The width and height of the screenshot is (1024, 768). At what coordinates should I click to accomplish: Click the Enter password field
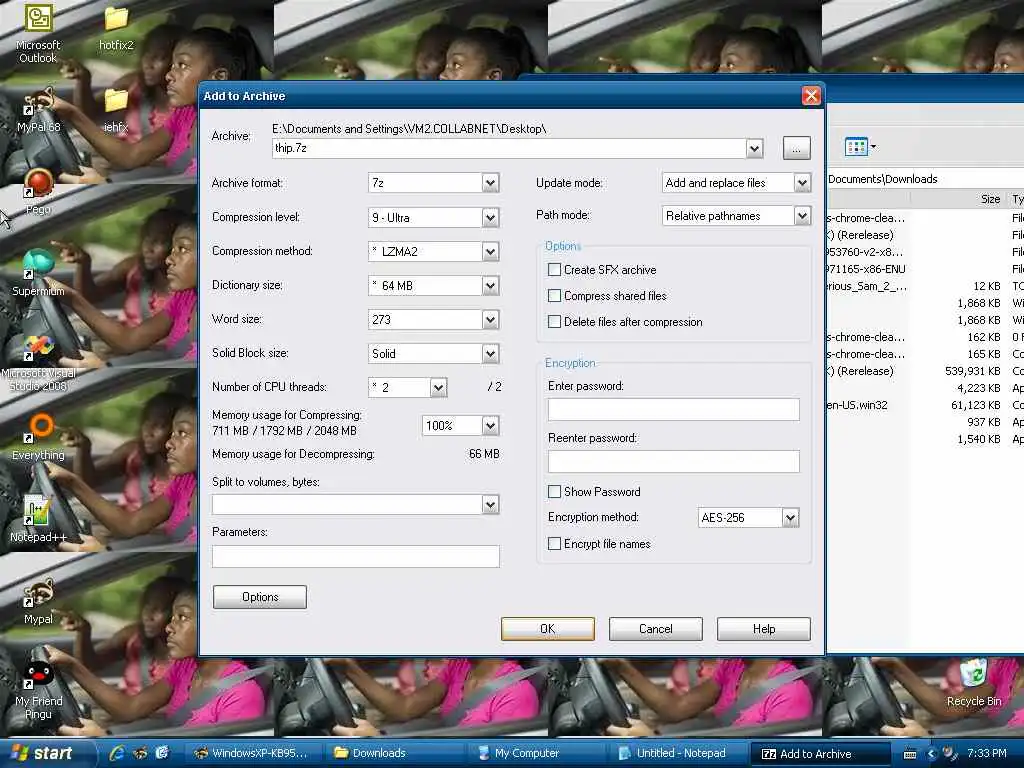point(673,409)
